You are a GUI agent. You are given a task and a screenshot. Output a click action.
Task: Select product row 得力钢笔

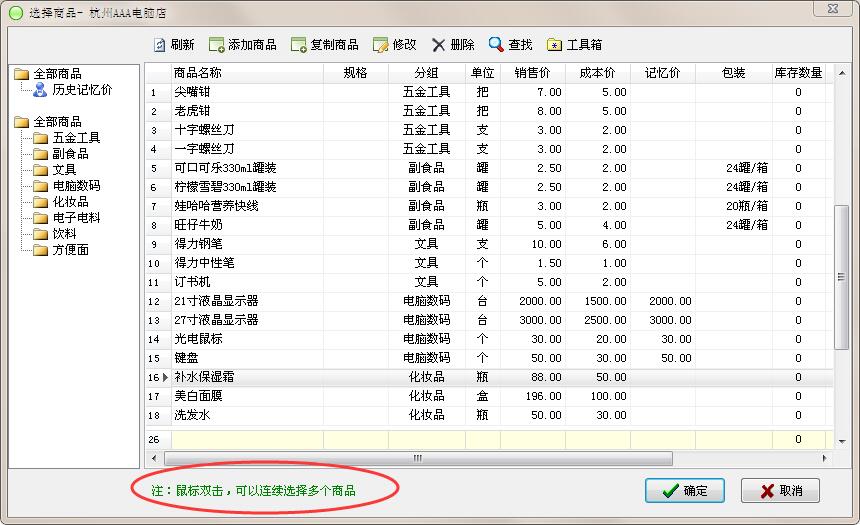489,244
